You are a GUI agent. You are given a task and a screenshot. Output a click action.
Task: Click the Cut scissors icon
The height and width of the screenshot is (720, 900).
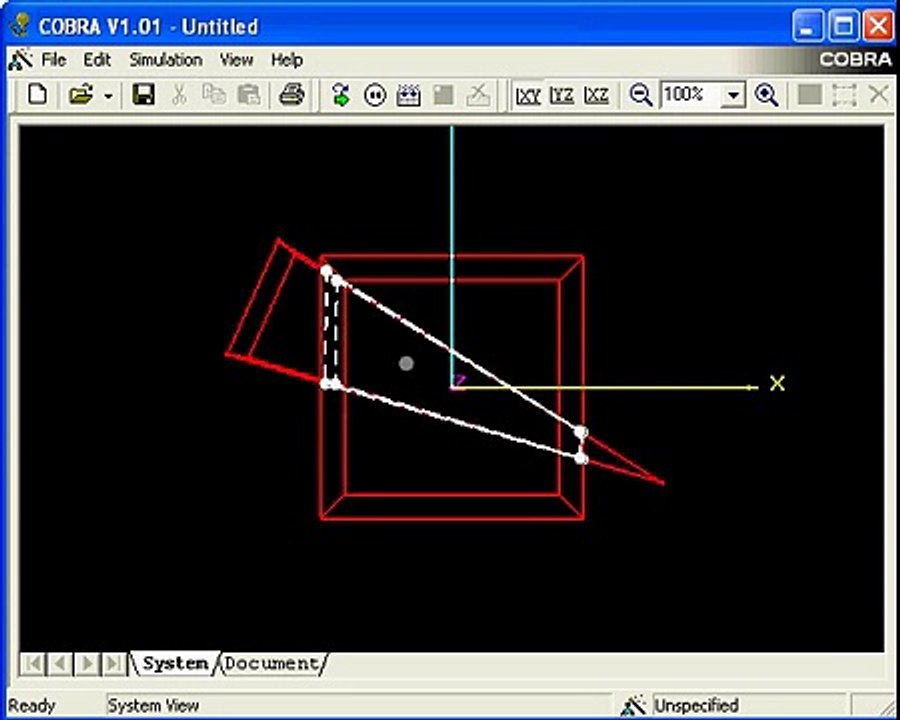[x=179, y=94]
